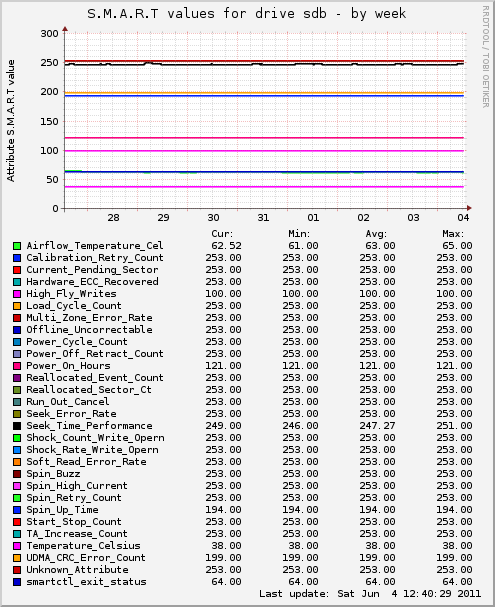Viewport: 495px width, 607px height.
Task: Click the Reallocated_Sector_Ct legend label
Action: pyautogui.click(x=89, y=390)
